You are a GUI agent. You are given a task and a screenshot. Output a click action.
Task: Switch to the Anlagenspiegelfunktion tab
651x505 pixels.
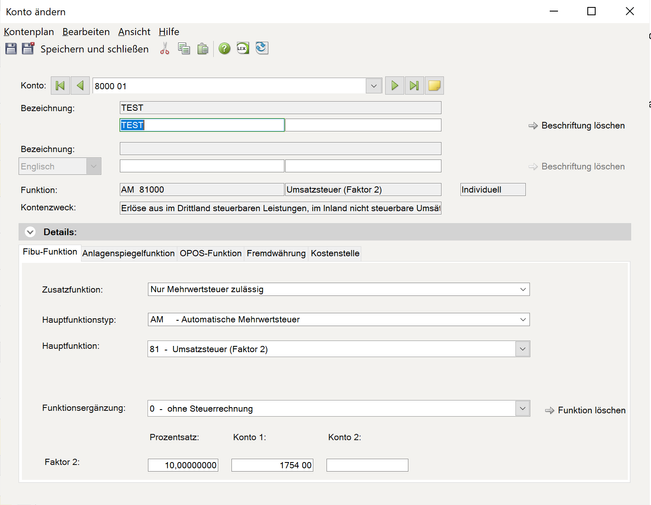point(128,253)
